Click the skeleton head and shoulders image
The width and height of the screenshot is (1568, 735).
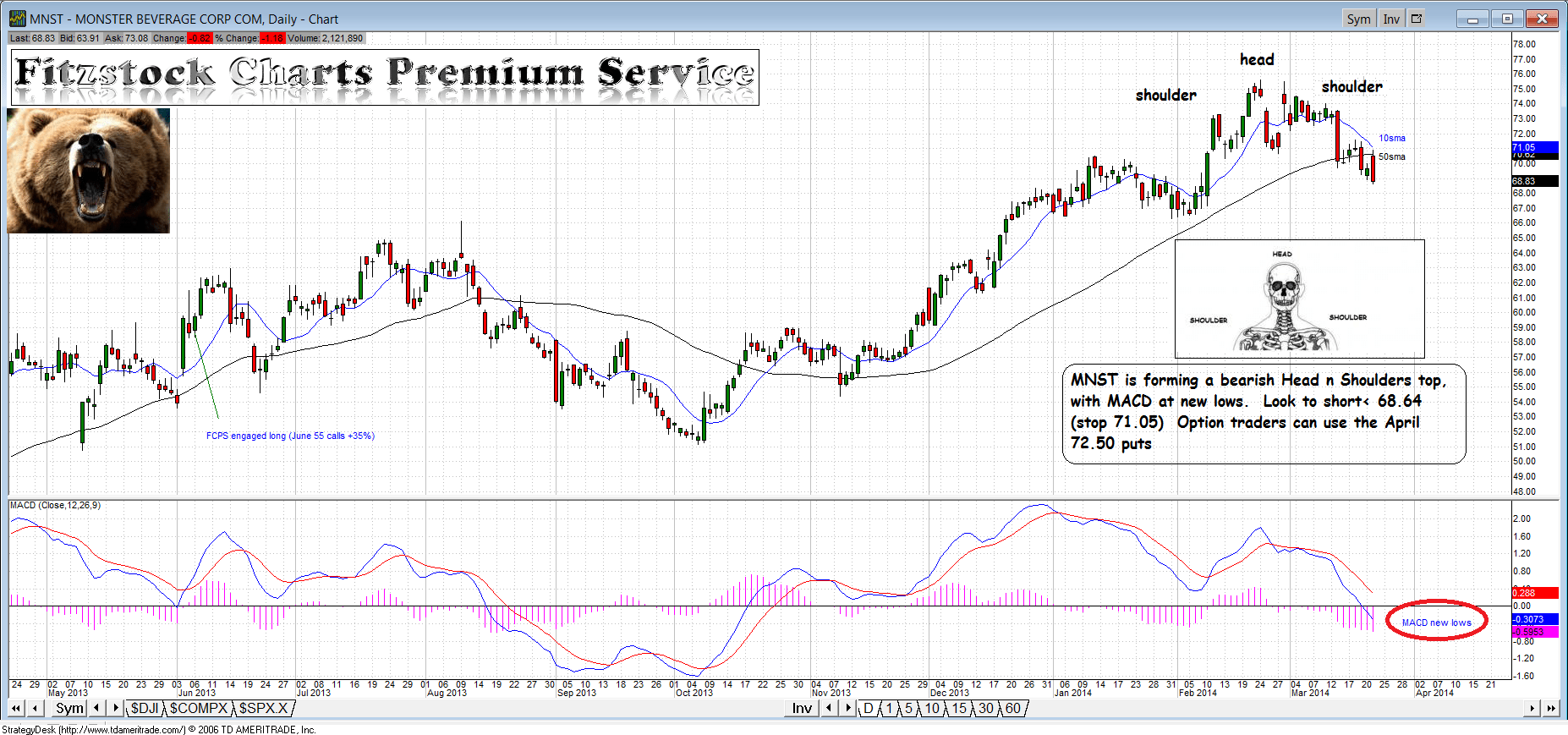(x=1300, y=299)
